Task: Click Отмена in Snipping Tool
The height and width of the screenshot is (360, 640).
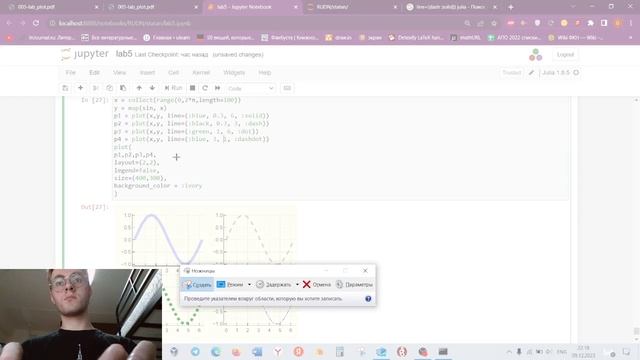Action: pyautogui.click(x=317, y=284)
